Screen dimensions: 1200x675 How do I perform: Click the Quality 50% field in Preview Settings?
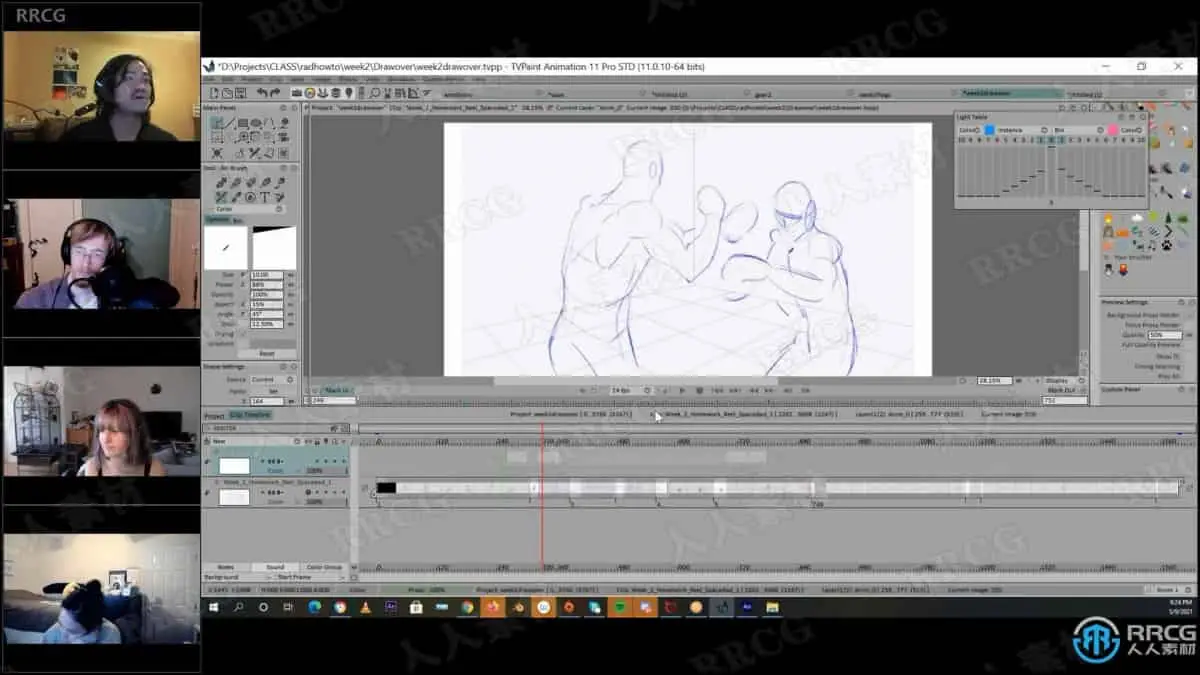click(1163, 335)
